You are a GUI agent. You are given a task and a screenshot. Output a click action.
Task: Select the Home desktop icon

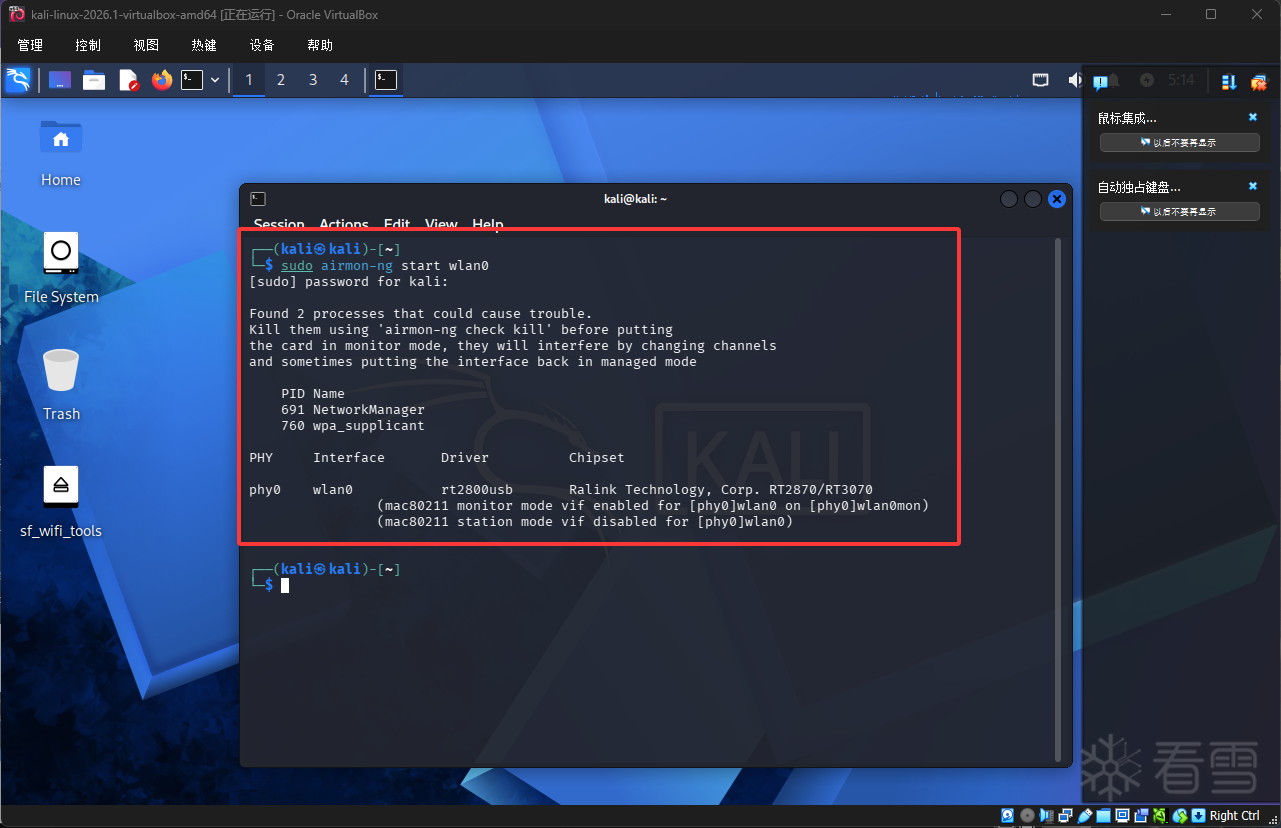click(x=61, y=153)
